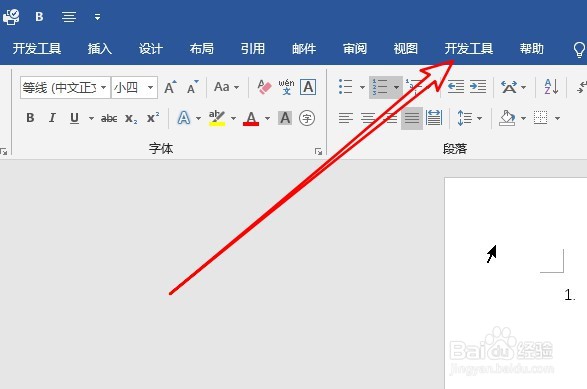Open the shading color dropdown arrow

523,118
